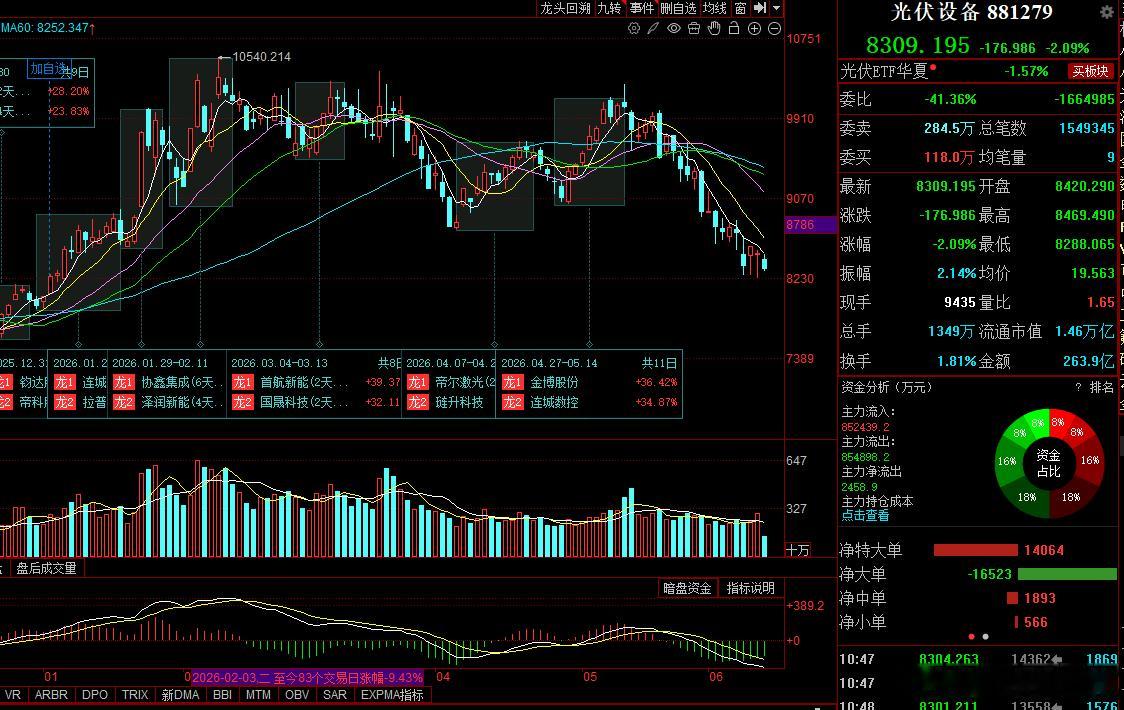
Task: Click the 资金占比 donut chart
Action: [1048, 463]
